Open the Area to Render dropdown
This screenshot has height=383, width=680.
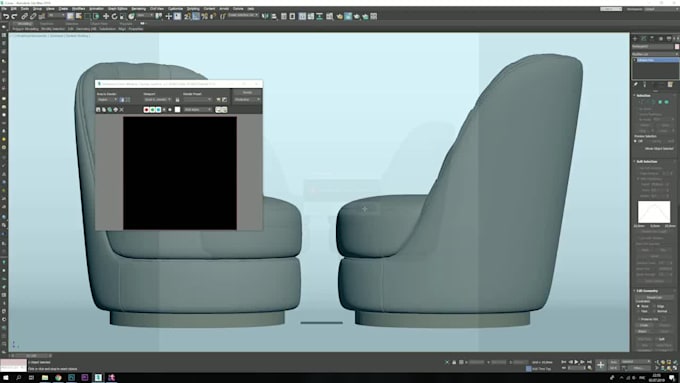pos(107,99)
